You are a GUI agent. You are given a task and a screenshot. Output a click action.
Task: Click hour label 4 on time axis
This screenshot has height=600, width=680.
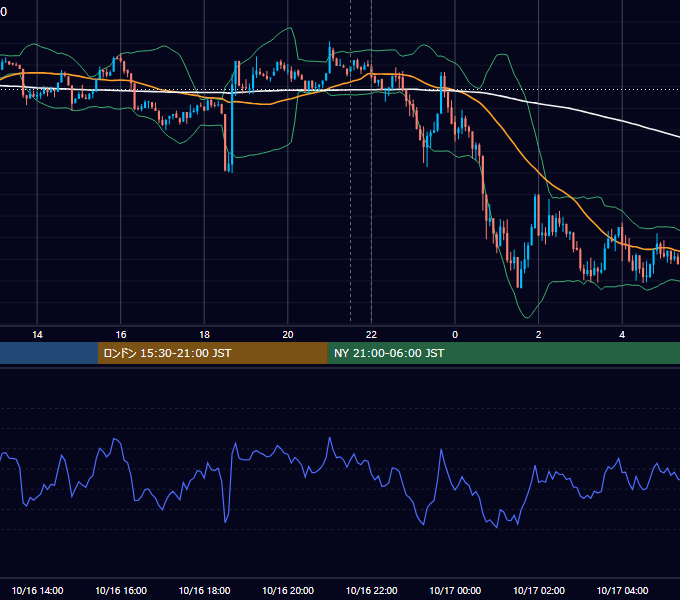[x=622, y=335]
